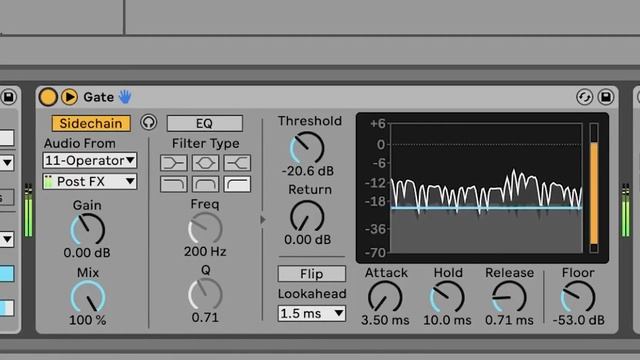
Task: Click the Threshold knob
Action: 307,148
